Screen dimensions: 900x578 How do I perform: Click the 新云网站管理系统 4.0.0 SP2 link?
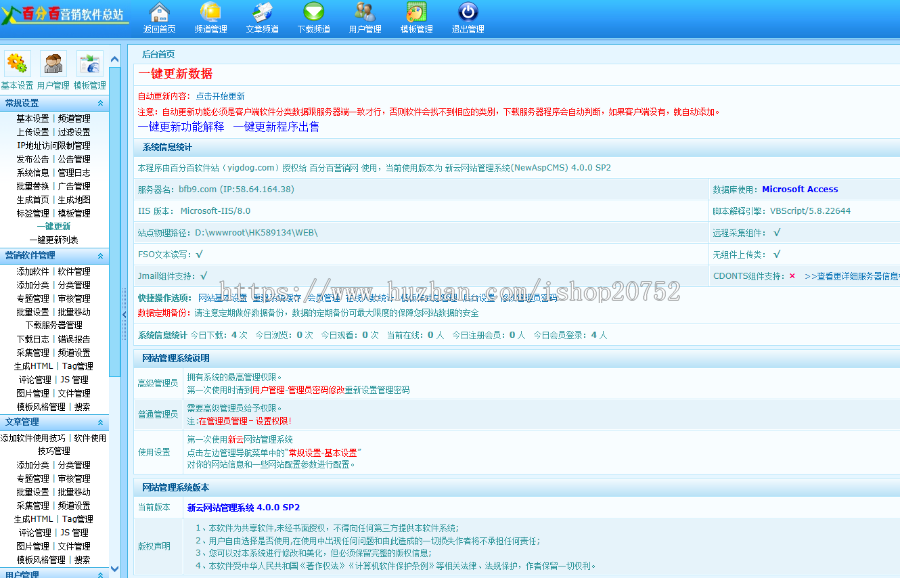[x=244, y=506]
